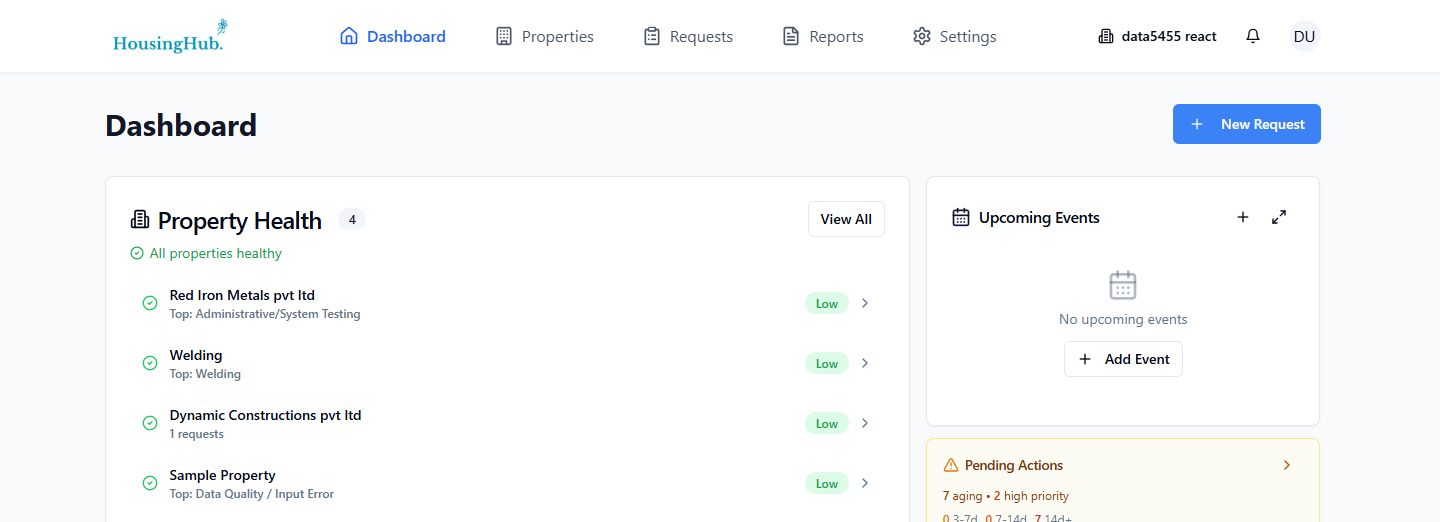
Task: Click the Property Health building icon
Action: [140, 220]
